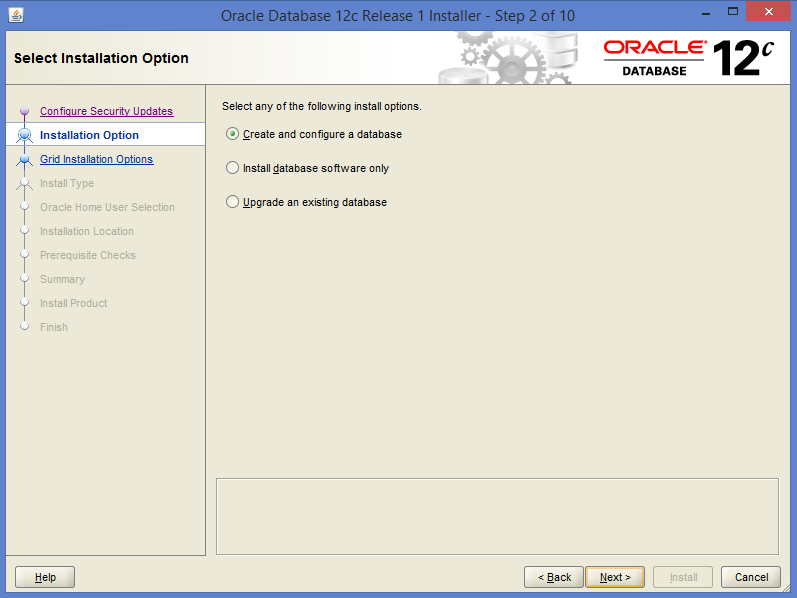
Task: Go to Grid Installation Options step
Action: [x=97, y=159]
